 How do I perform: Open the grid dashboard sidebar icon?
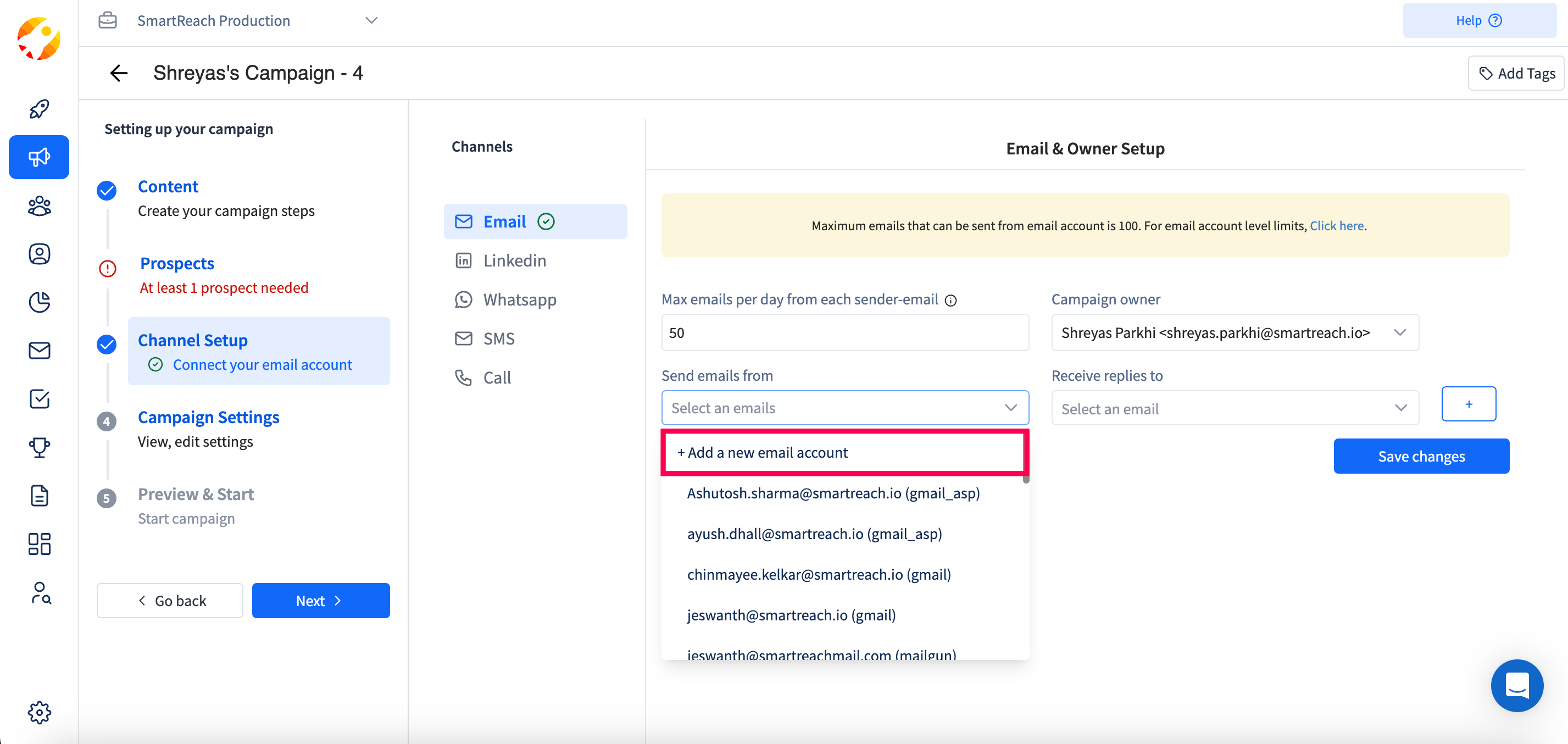39,543
